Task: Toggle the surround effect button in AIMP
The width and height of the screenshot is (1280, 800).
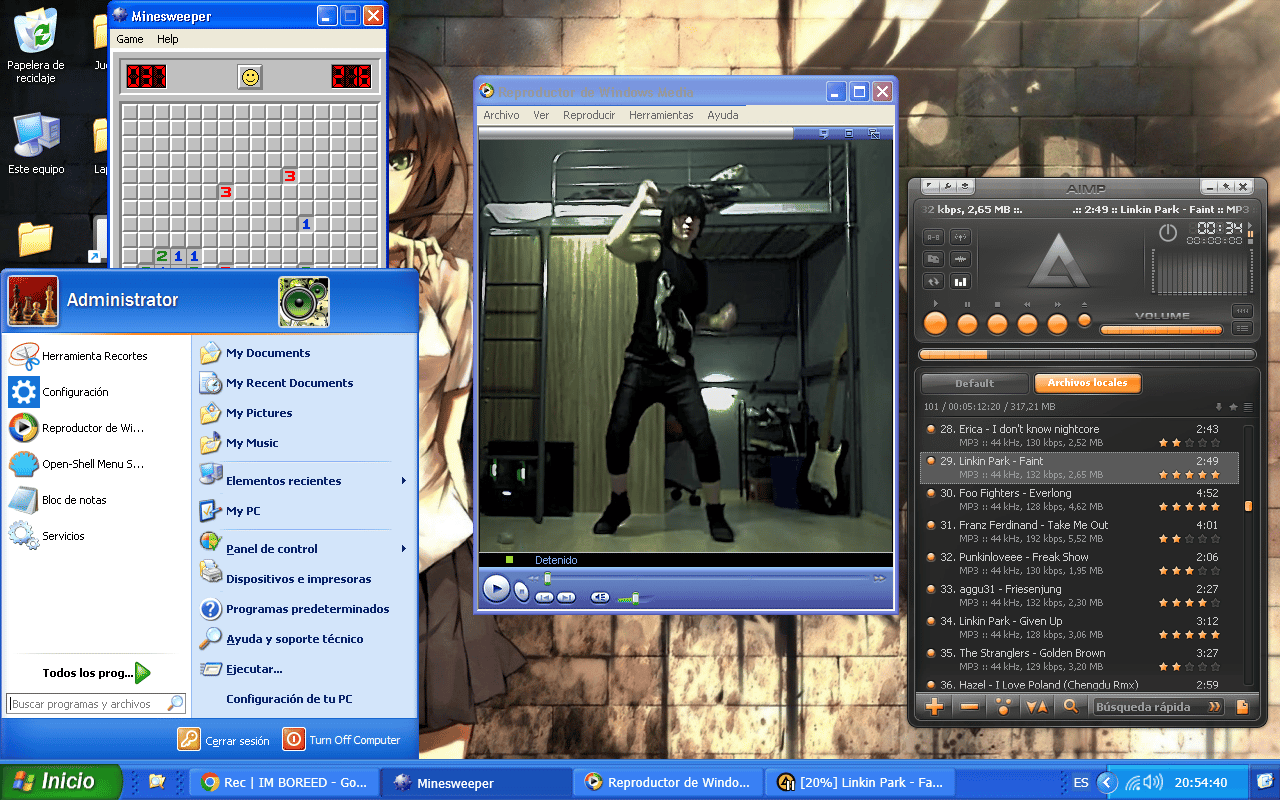Action: coord(959,237)
